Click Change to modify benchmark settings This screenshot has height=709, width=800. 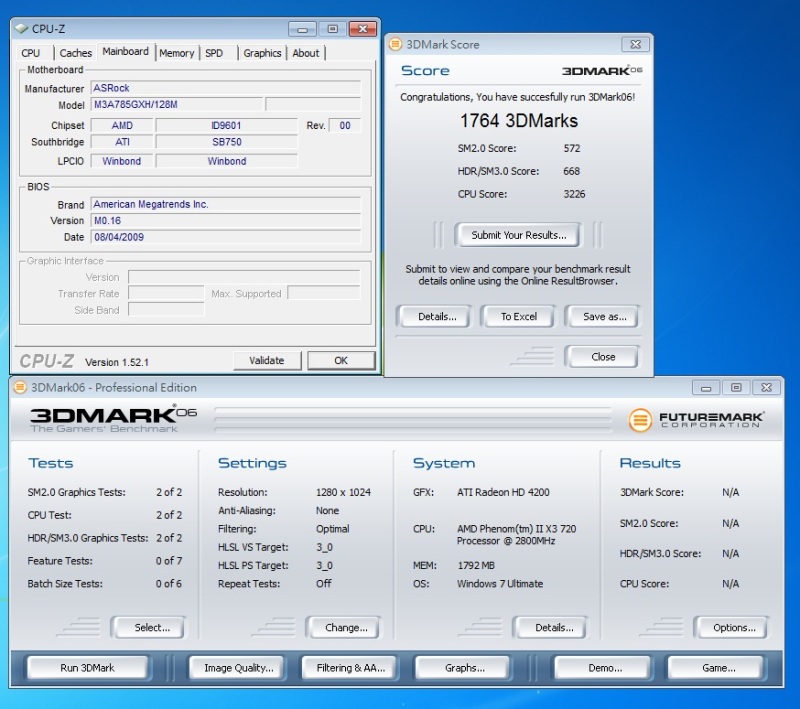coord(344,627)
